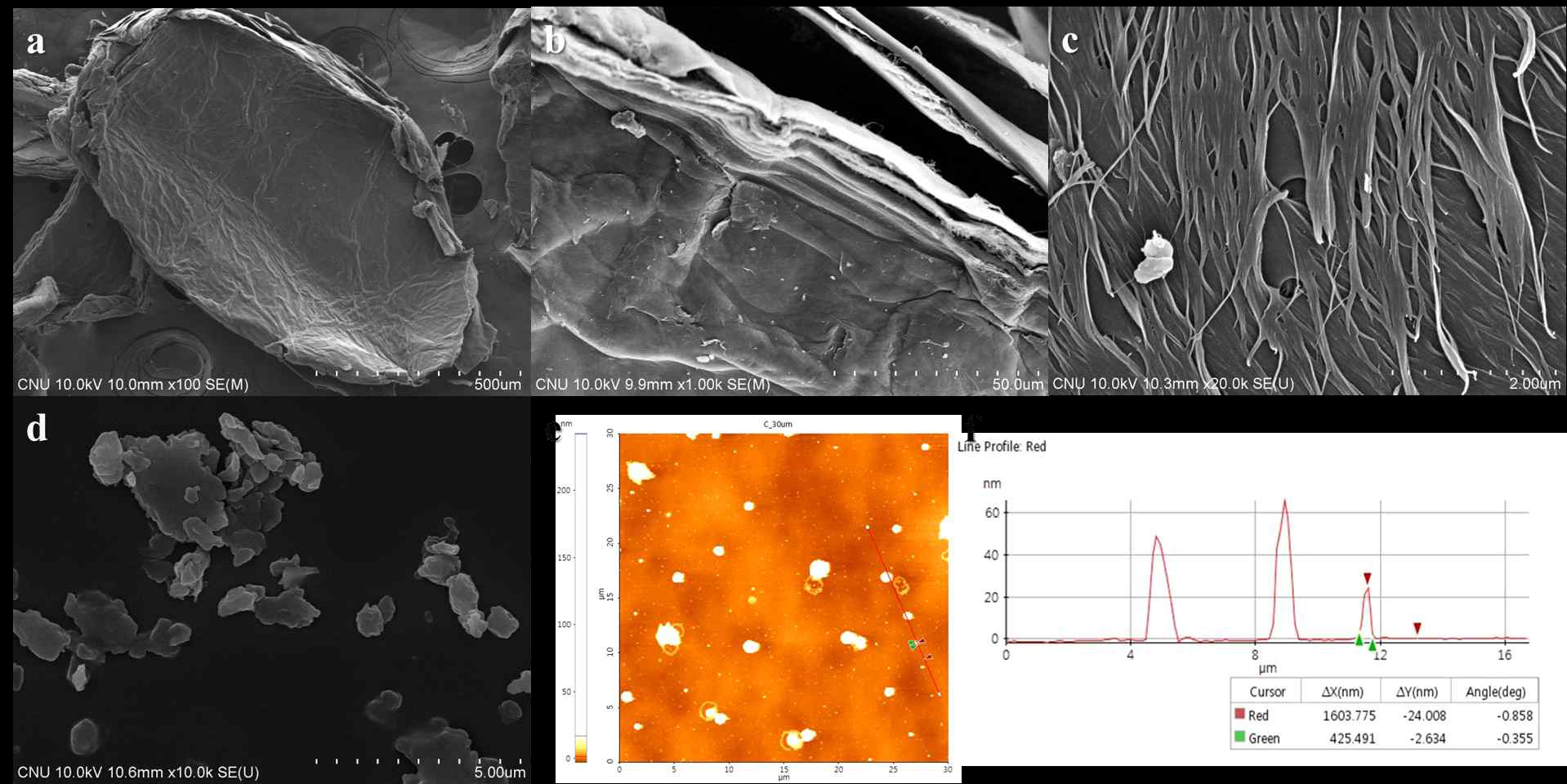The height and width of the screenshot is (784, 1567).
Task: Click the y-axis tick label '60'
Action: click(x=992, y=513)
